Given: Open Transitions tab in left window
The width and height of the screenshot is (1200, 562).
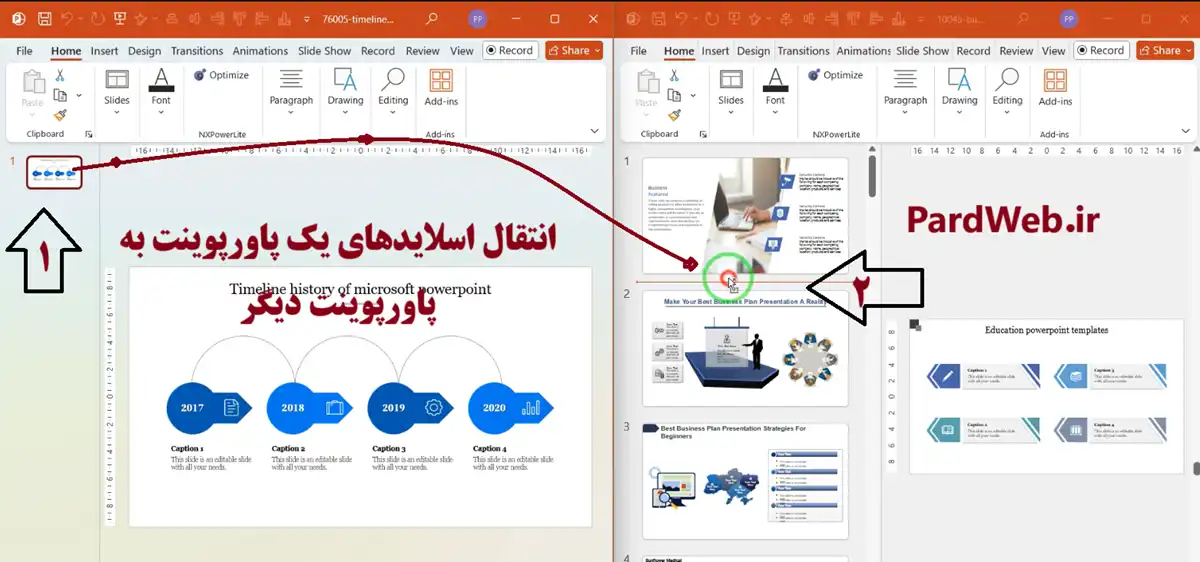Looking at the screenshot, I should click(x=197, y=51).
